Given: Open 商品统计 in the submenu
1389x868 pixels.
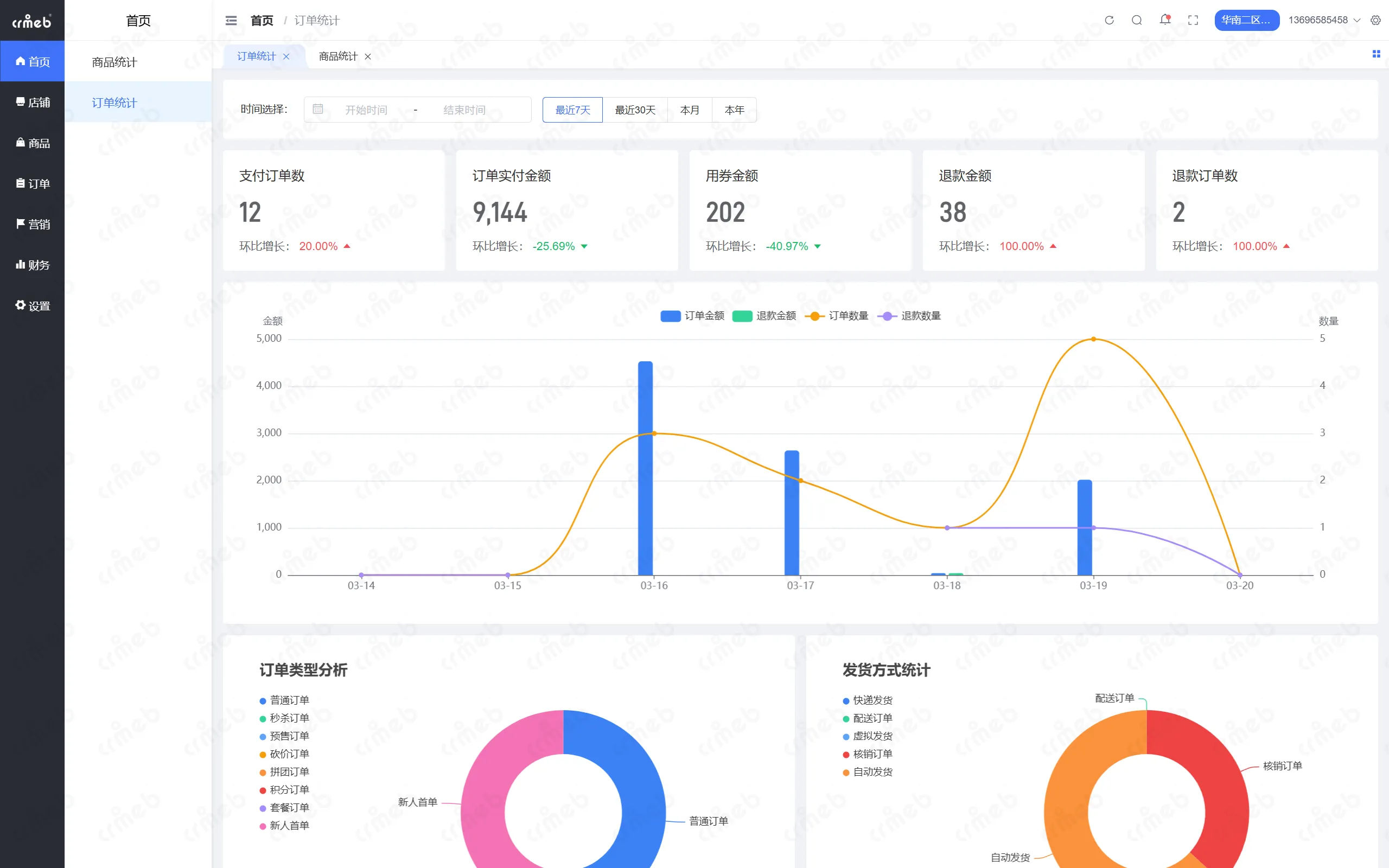Looking at the screenshot, I should [138, 62].
